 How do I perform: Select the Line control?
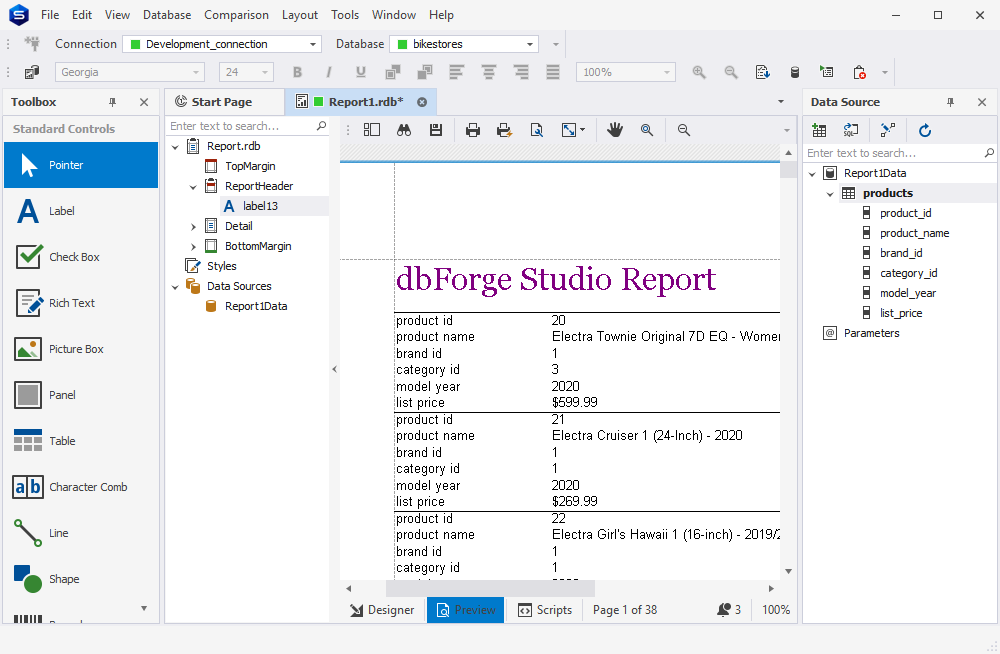81,533
